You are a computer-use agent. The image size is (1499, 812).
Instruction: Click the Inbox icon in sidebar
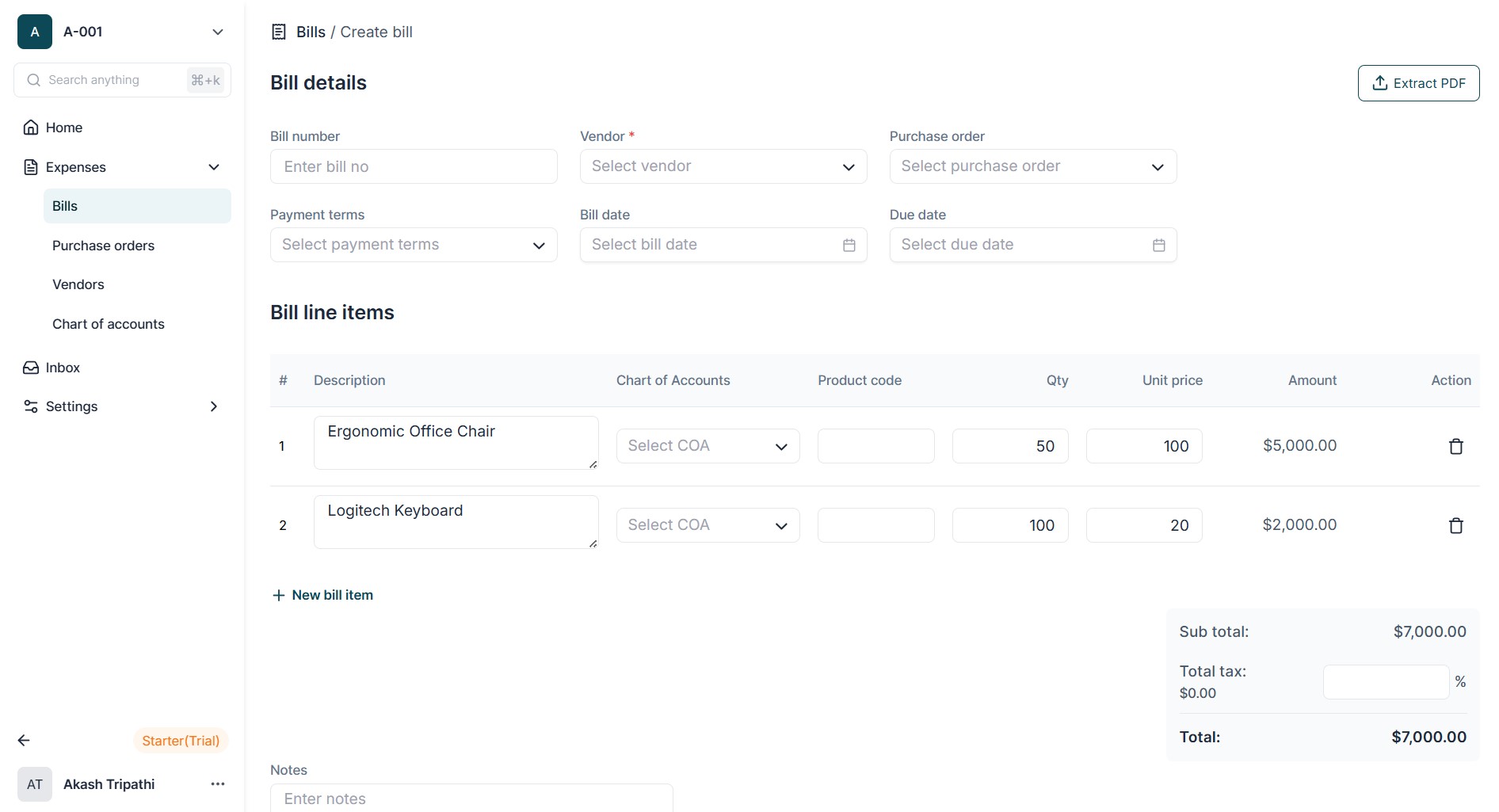tap(31, 368)
